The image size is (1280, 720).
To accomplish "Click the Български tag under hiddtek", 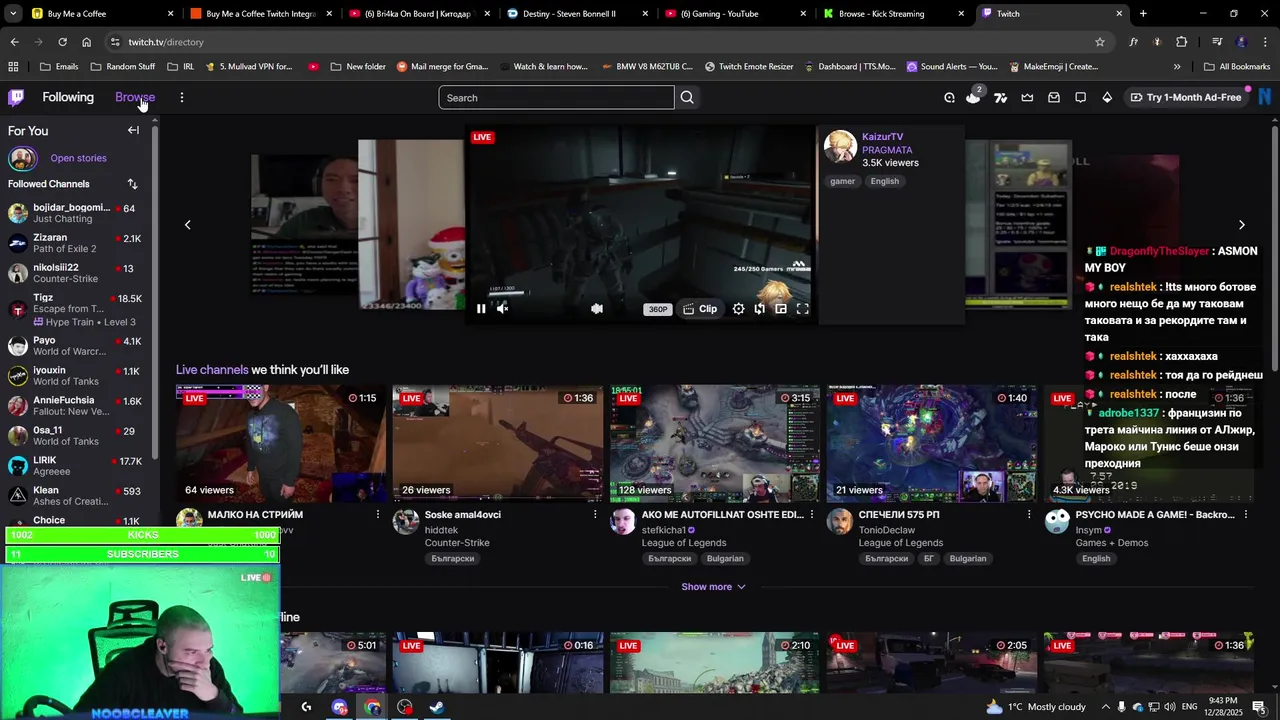I will [452, 559].
